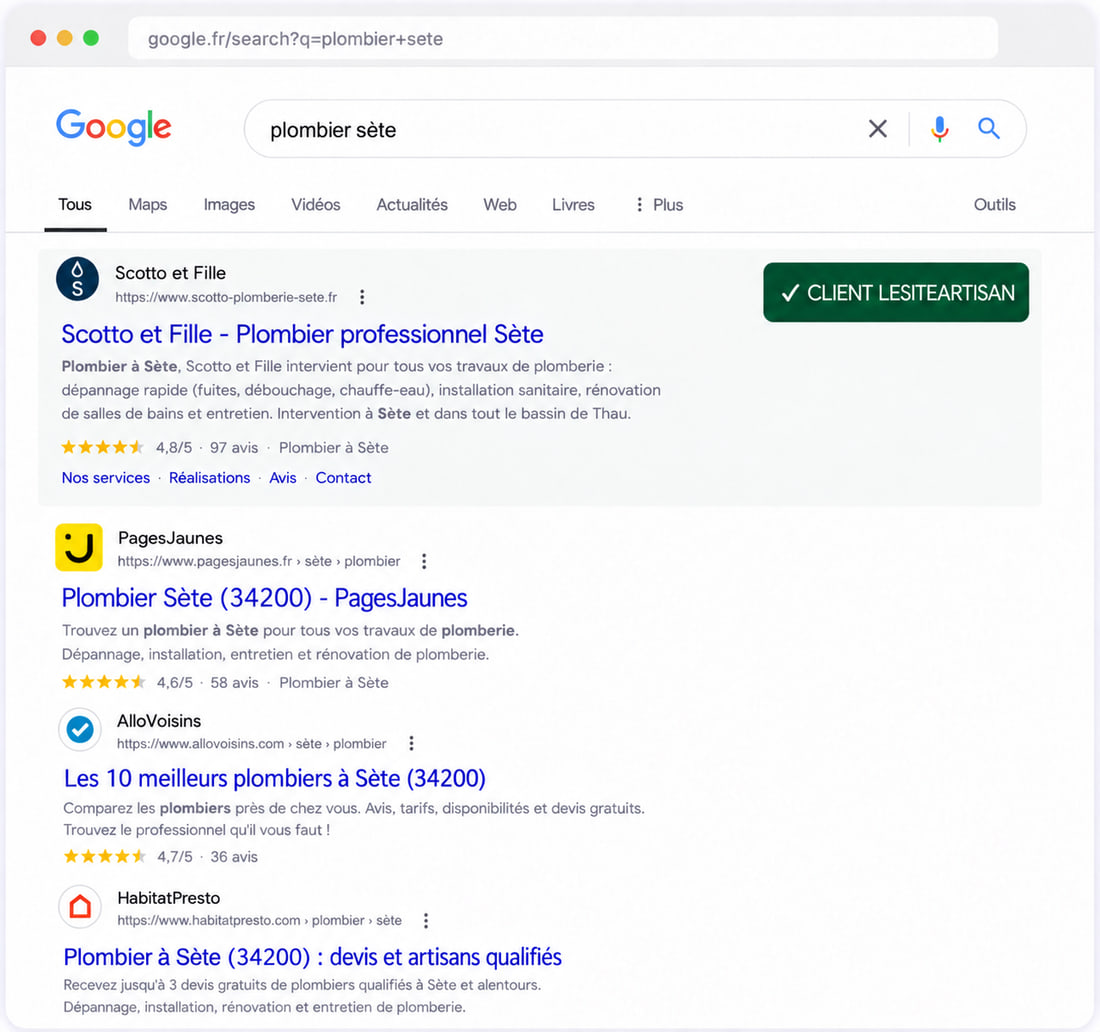Click the AlloVoisins checkmark favicon
The image size is (1100, 1032).
point(80,730)
